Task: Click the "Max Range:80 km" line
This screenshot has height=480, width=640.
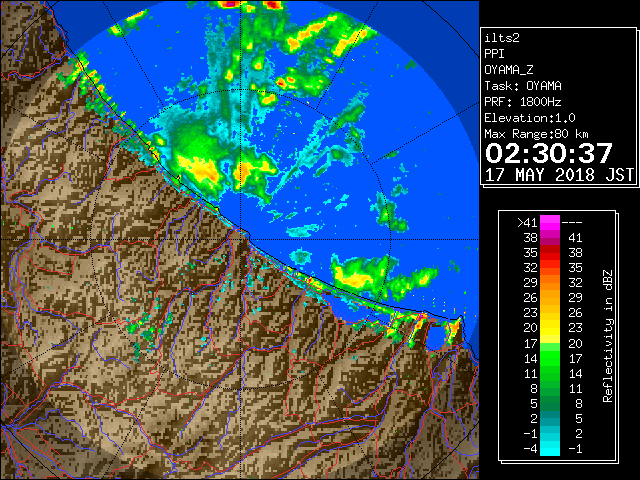Action: (537, 134)
